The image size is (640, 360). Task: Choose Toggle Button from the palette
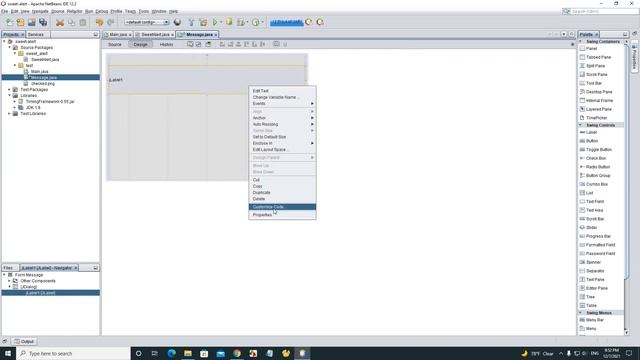click(599, 150)
